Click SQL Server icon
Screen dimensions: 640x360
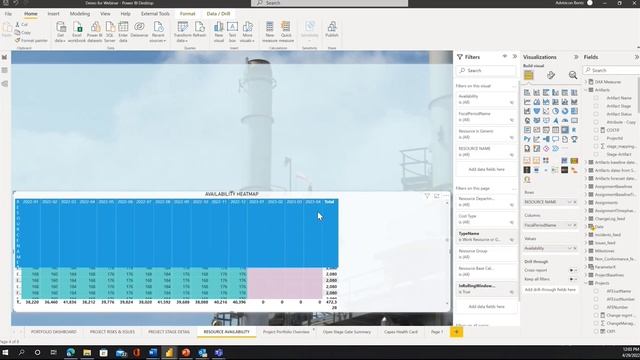[110, 31]
